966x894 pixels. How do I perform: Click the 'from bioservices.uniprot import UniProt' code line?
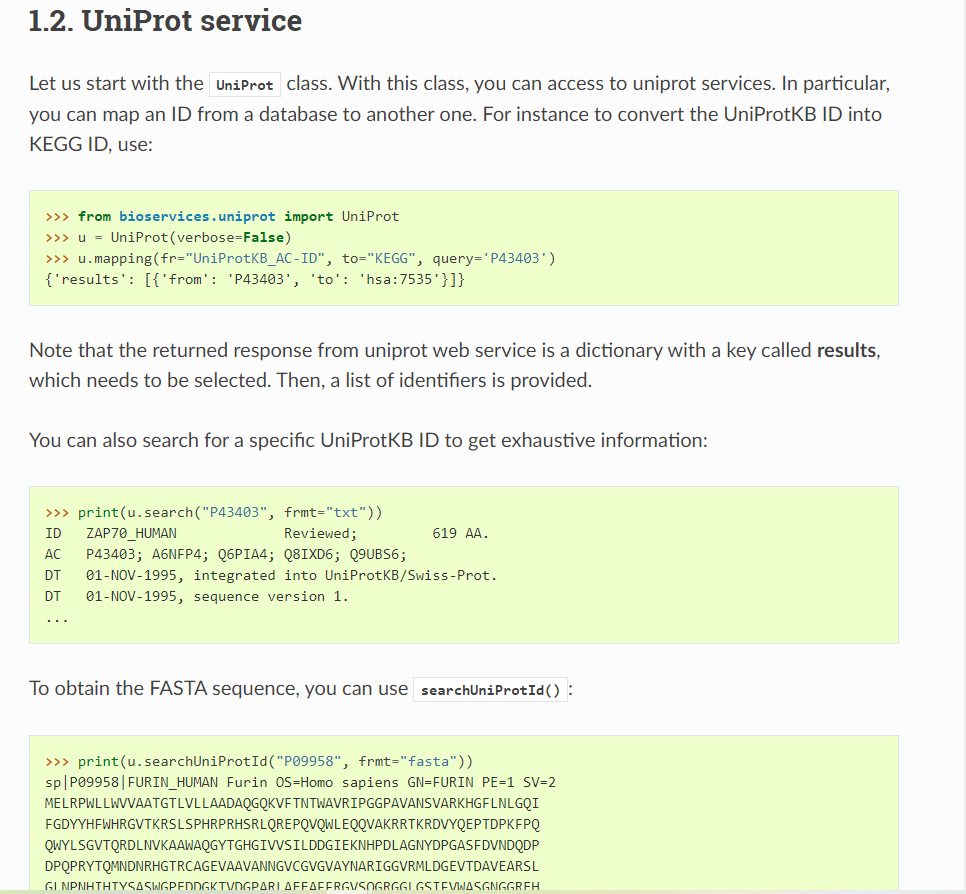222,216
